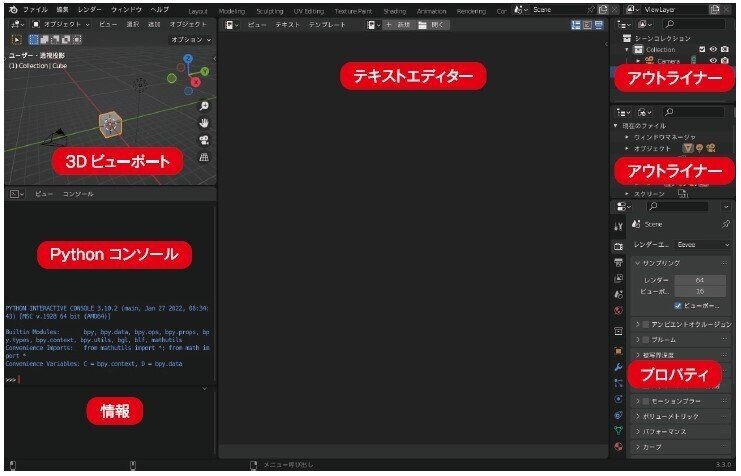Open the ファイル menu
The height and width of the screenshot is (476, 741).
pyautogui.click(x=35, y=9)
